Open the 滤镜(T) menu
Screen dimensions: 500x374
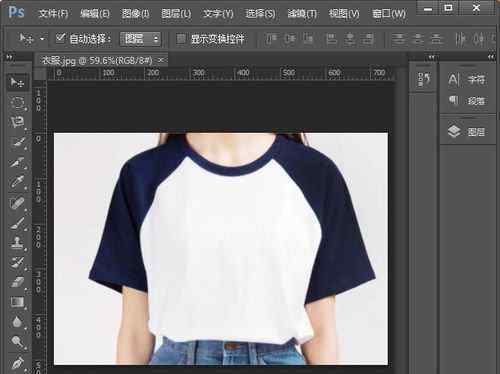(302, 14)
